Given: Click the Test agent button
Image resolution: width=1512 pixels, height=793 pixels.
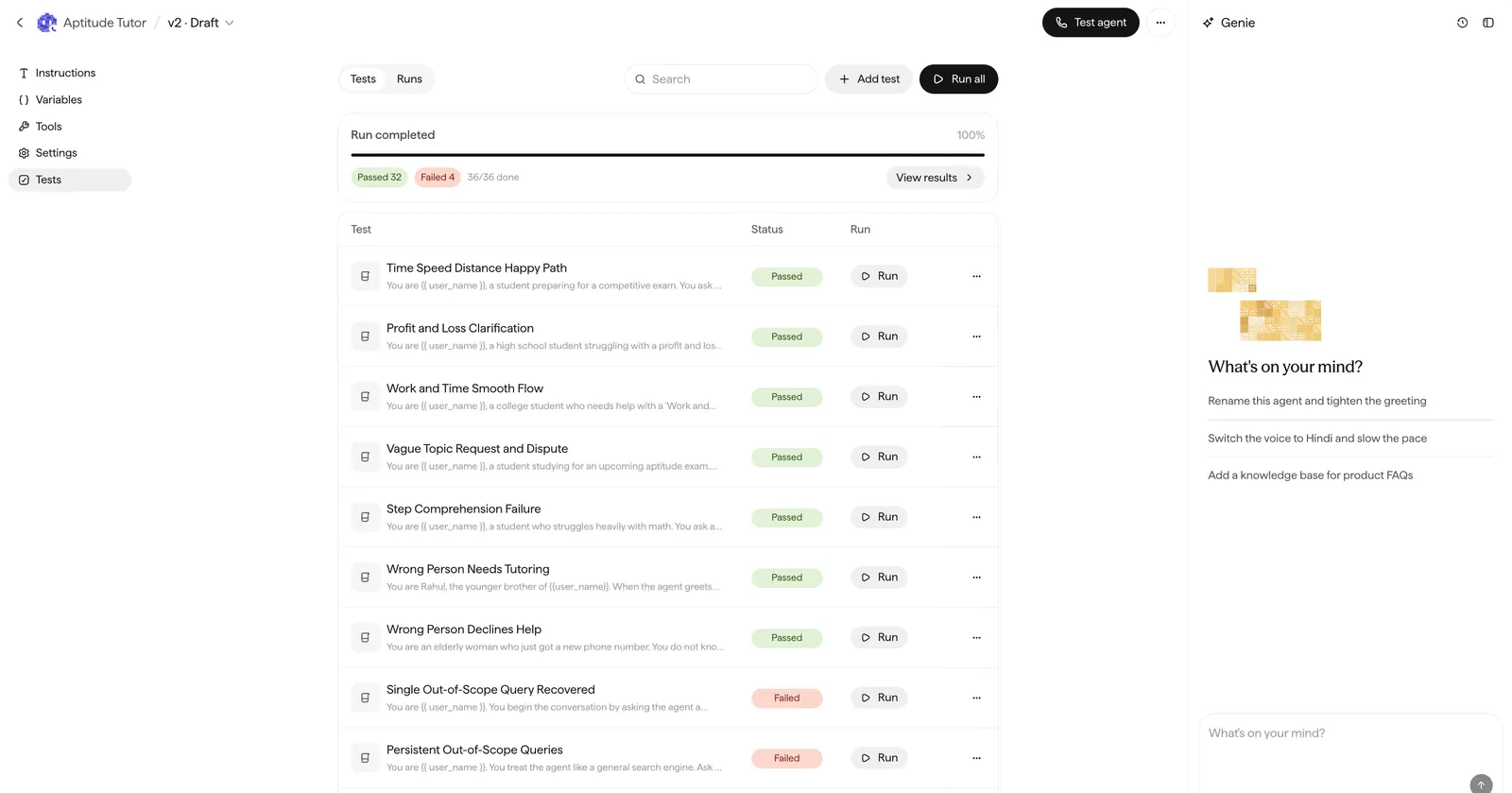Looking at the screenshot, I should click(x=1091, y=23).
